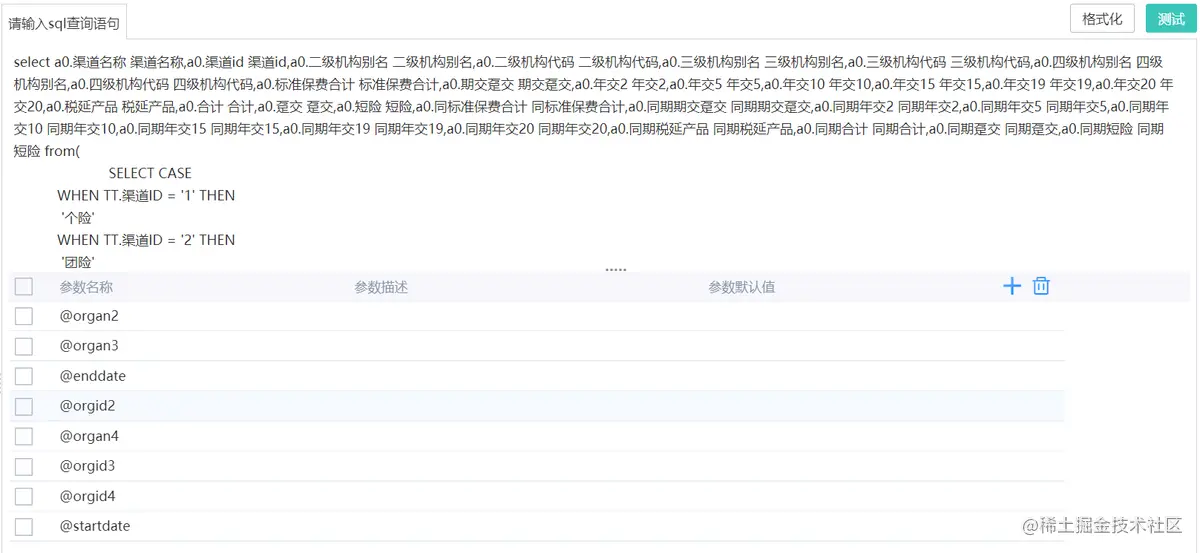1200x553 pixels.
Task: Check the @orgid3 parameter checkbox
Action: point(24,466)
